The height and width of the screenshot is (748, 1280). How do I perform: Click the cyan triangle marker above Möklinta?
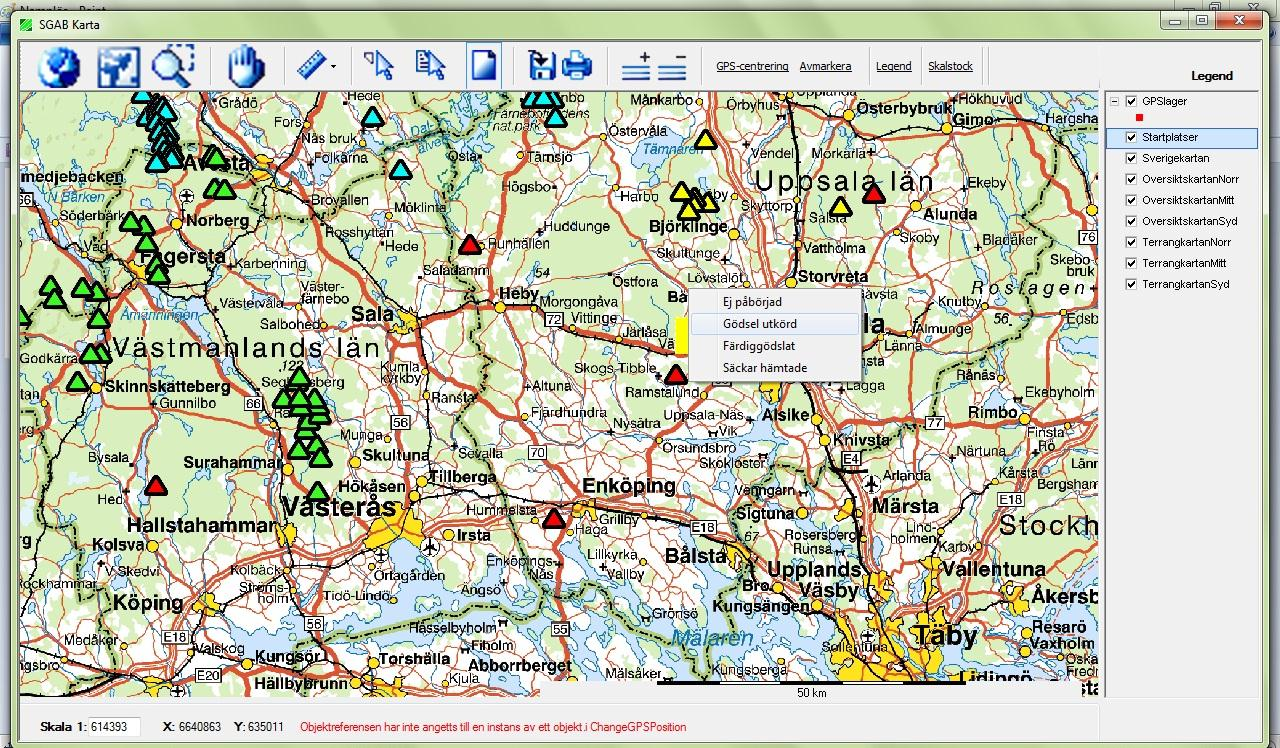[x=400, y=169]
